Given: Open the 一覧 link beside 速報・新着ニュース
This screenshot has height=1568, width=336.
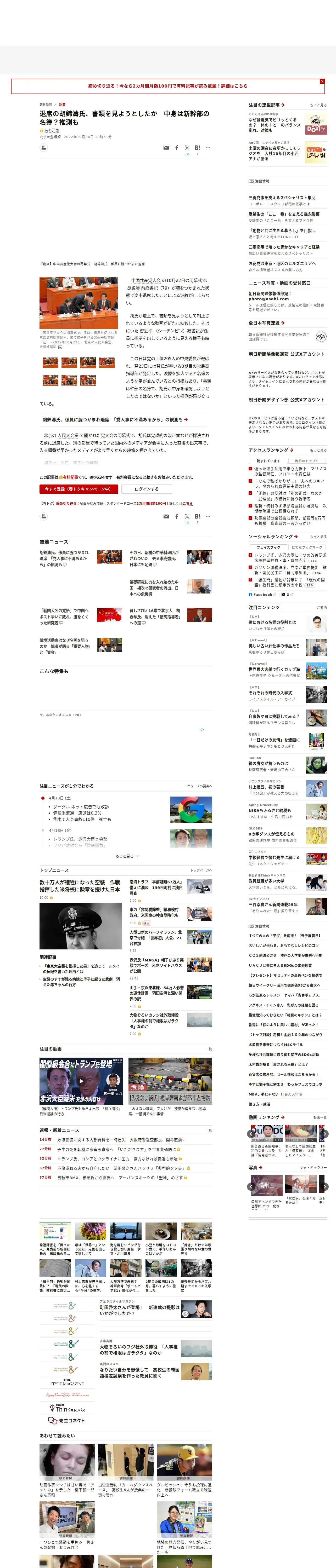Looking at the screenshot, I should tap(209, 1130).
